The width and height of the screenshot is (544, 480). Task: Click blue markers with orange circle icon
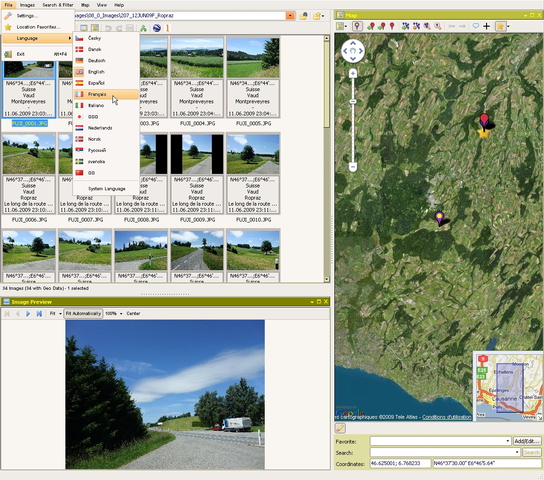[x=416, y=26]
